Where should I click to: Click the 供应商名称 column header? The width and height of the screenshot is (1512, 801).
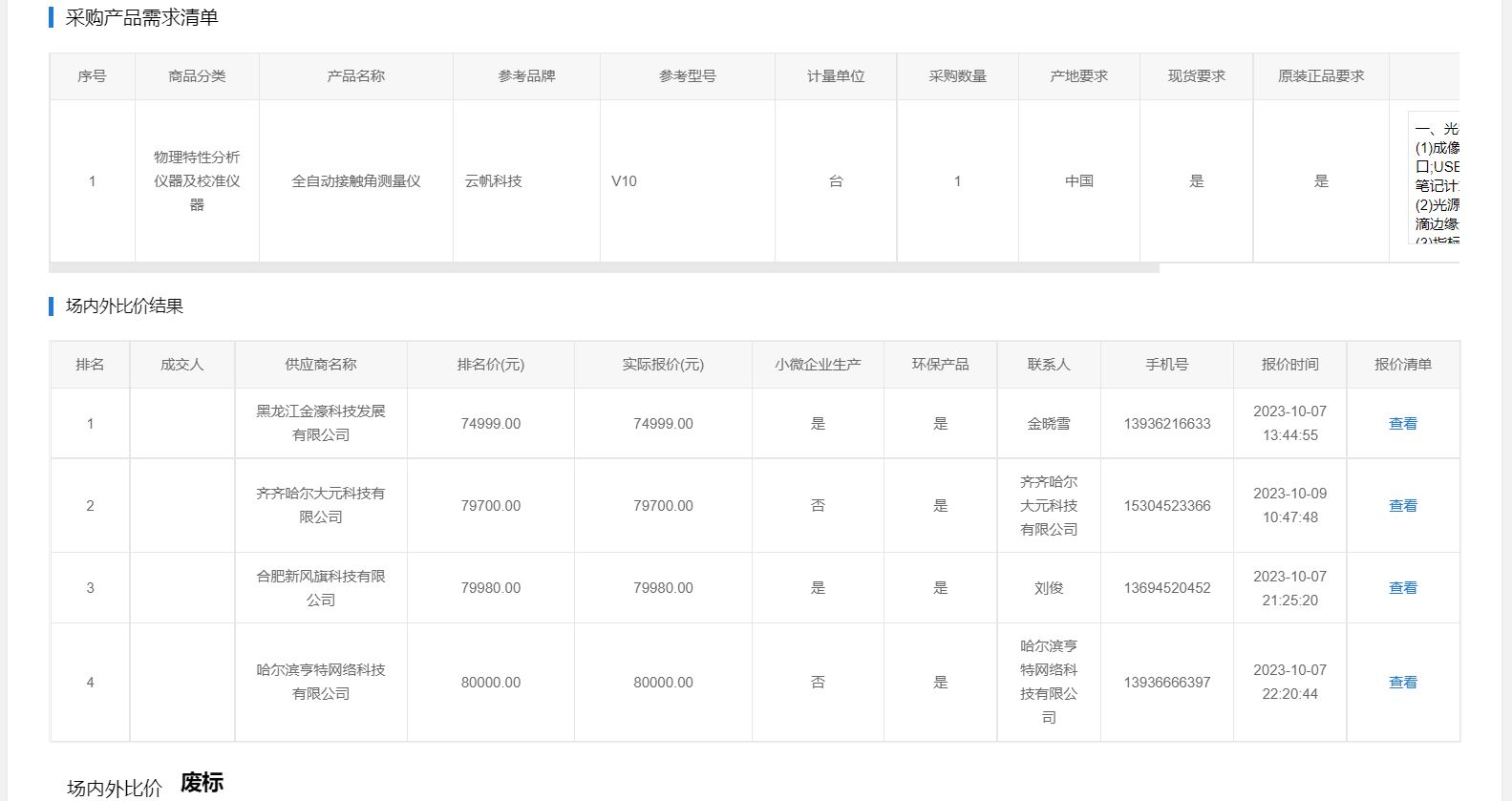(321, 365)
